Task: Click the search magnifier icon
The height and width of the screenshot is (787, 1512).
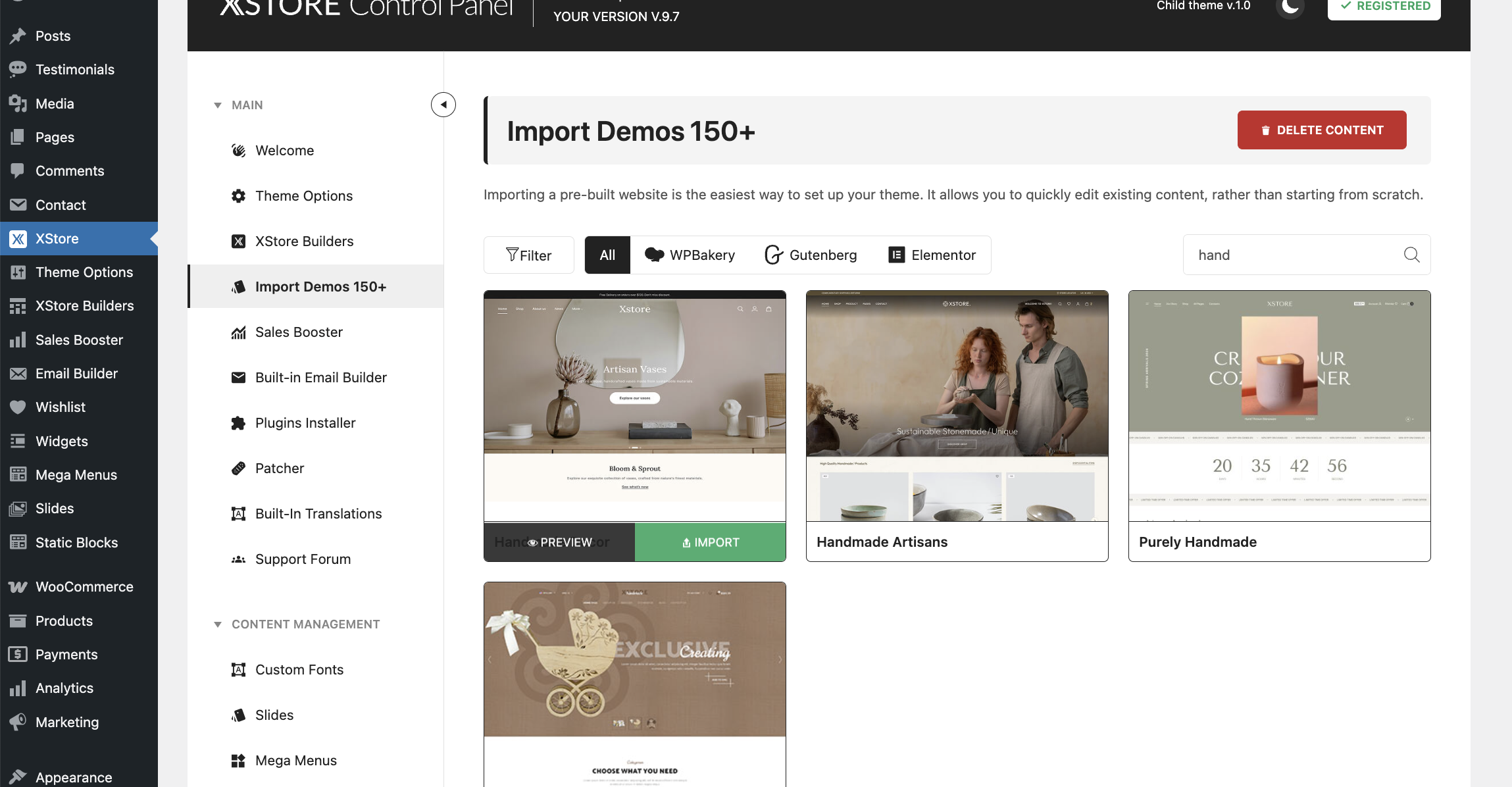Action: (x=1411, y=255)
